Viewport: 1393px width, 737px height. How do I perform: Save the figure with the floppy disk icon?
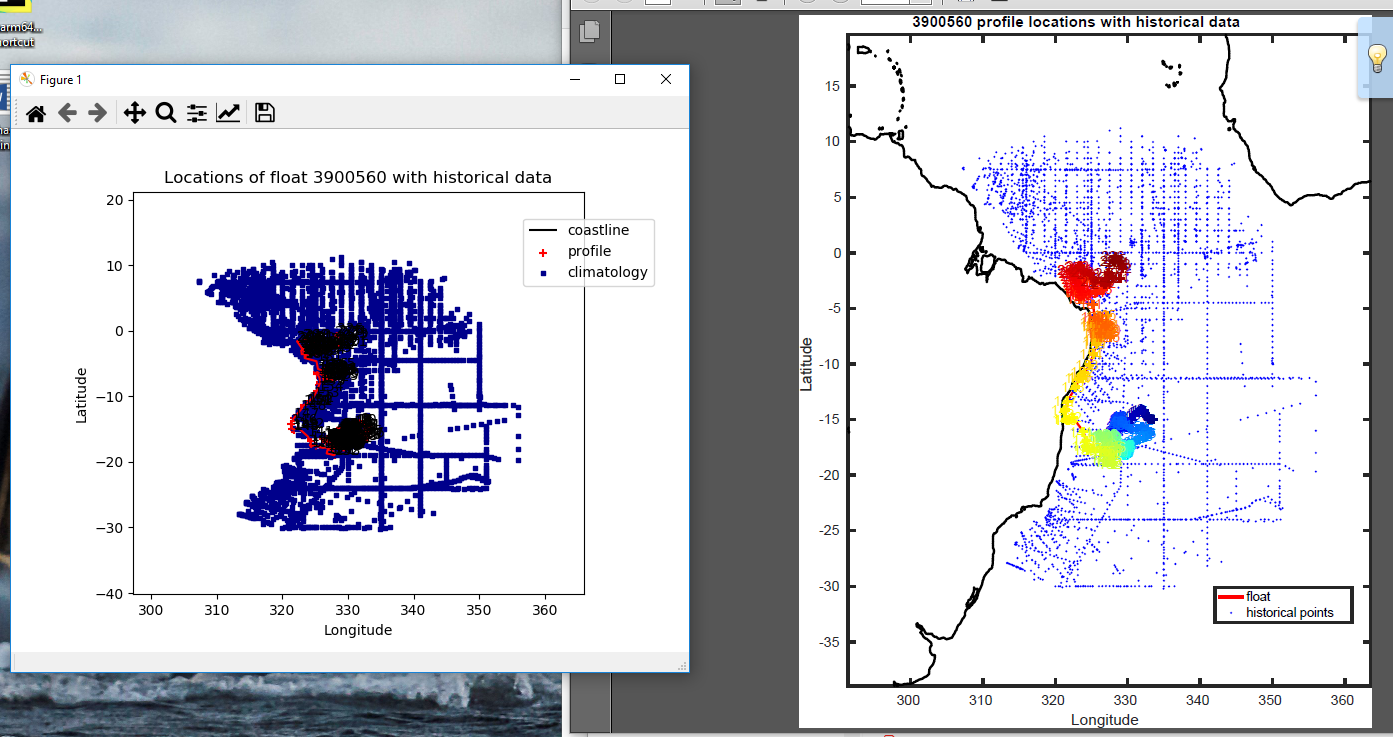[264, 113]
